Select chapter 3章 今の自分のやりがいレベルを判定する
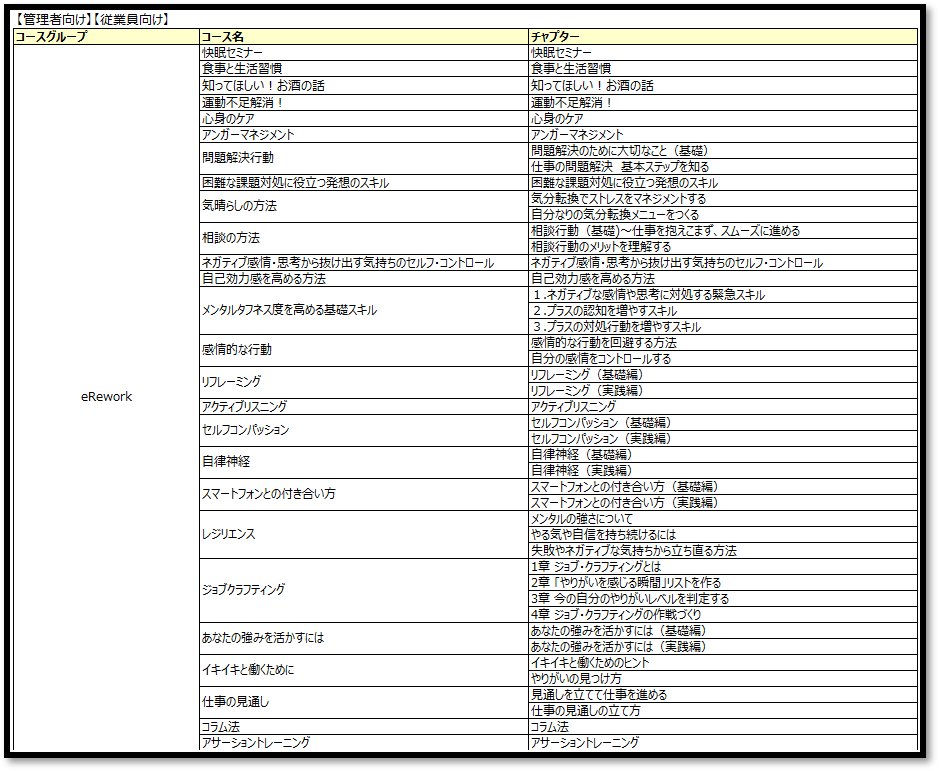The height and width of the screenshot is (771, 939). coord(630,598)
